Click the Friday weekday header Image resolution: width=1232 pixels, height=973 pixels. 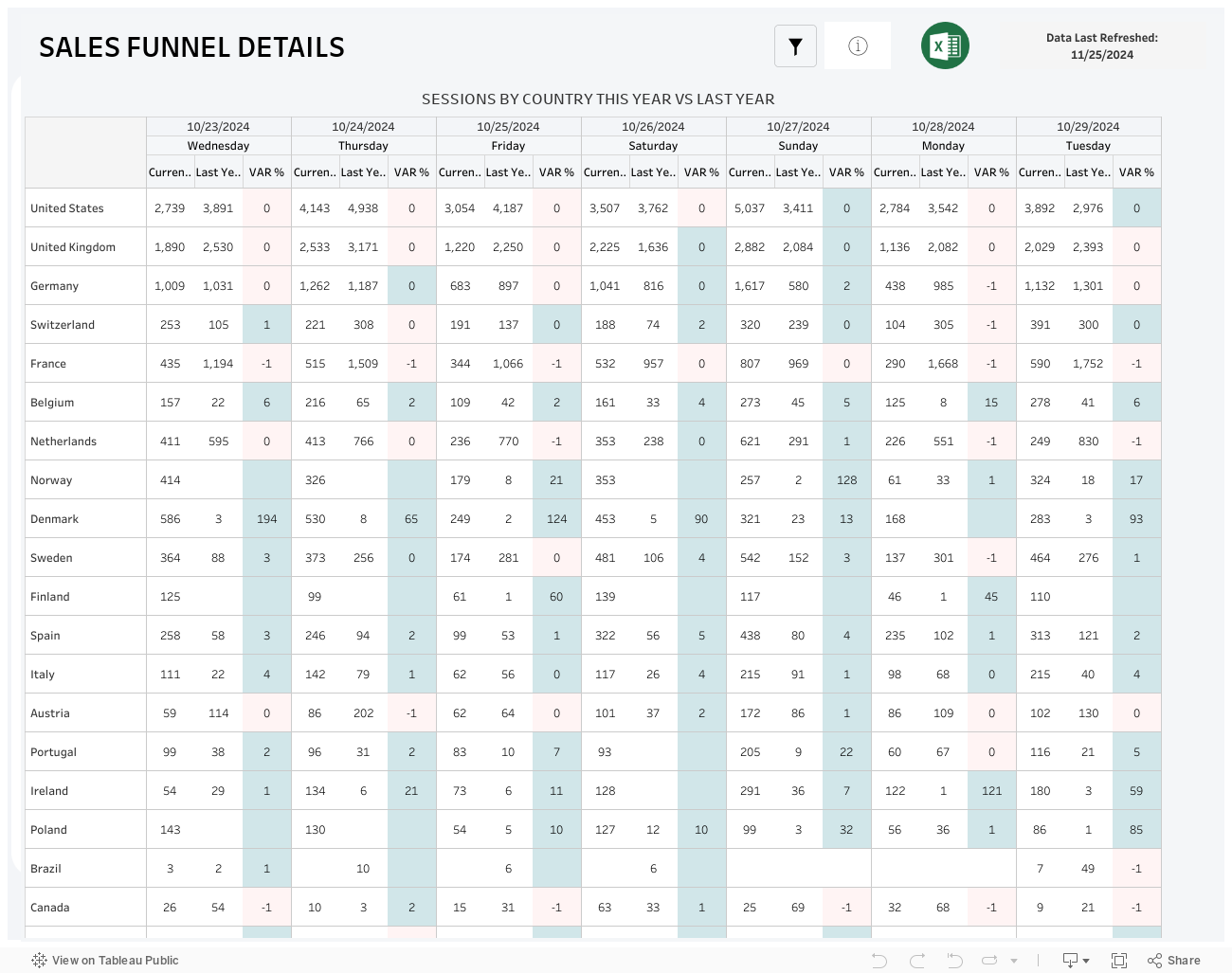coord(508,145)
